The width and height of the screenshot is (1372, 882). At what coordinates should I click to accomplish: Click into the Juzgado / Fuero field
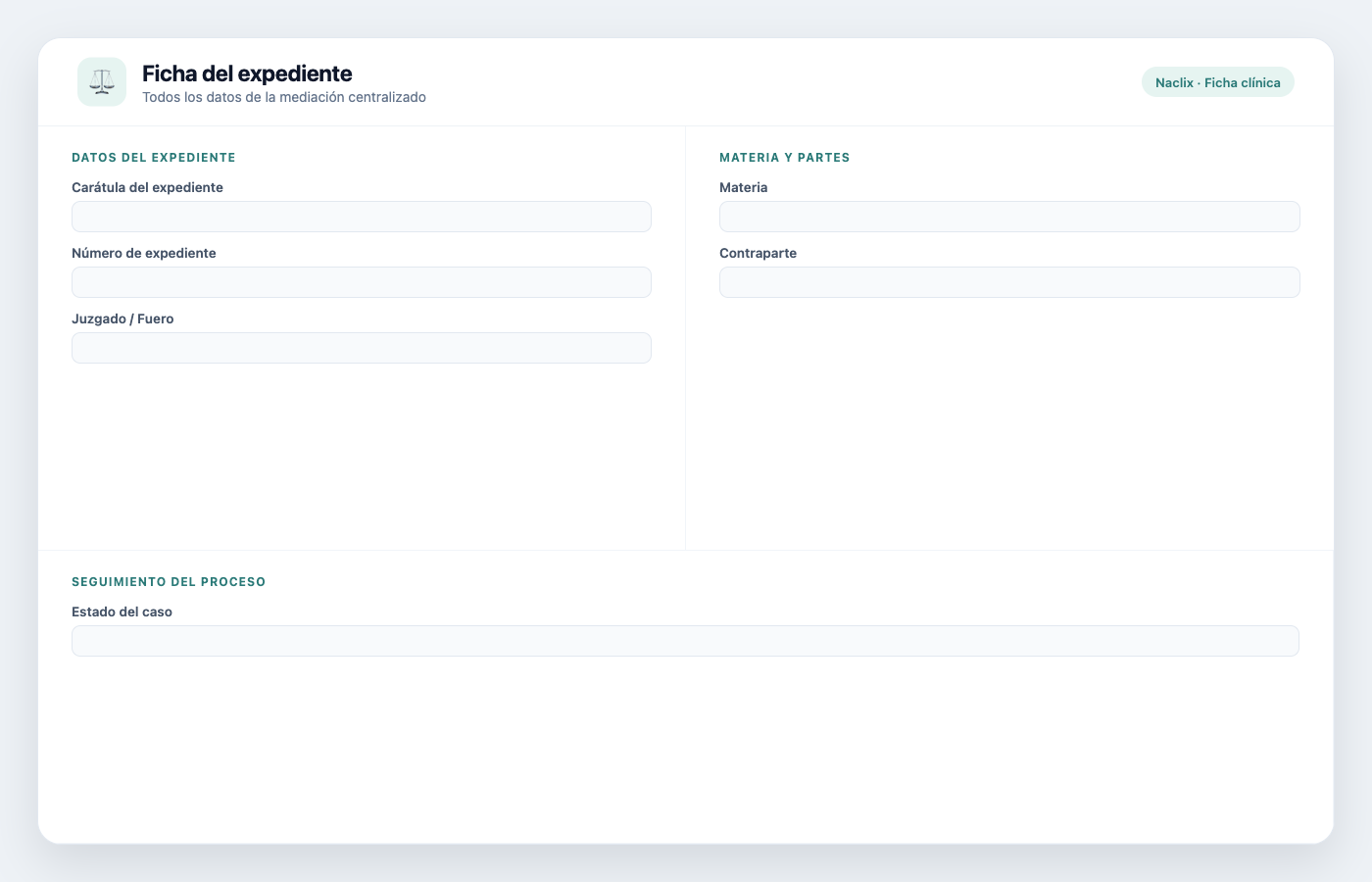pos(362,348)
